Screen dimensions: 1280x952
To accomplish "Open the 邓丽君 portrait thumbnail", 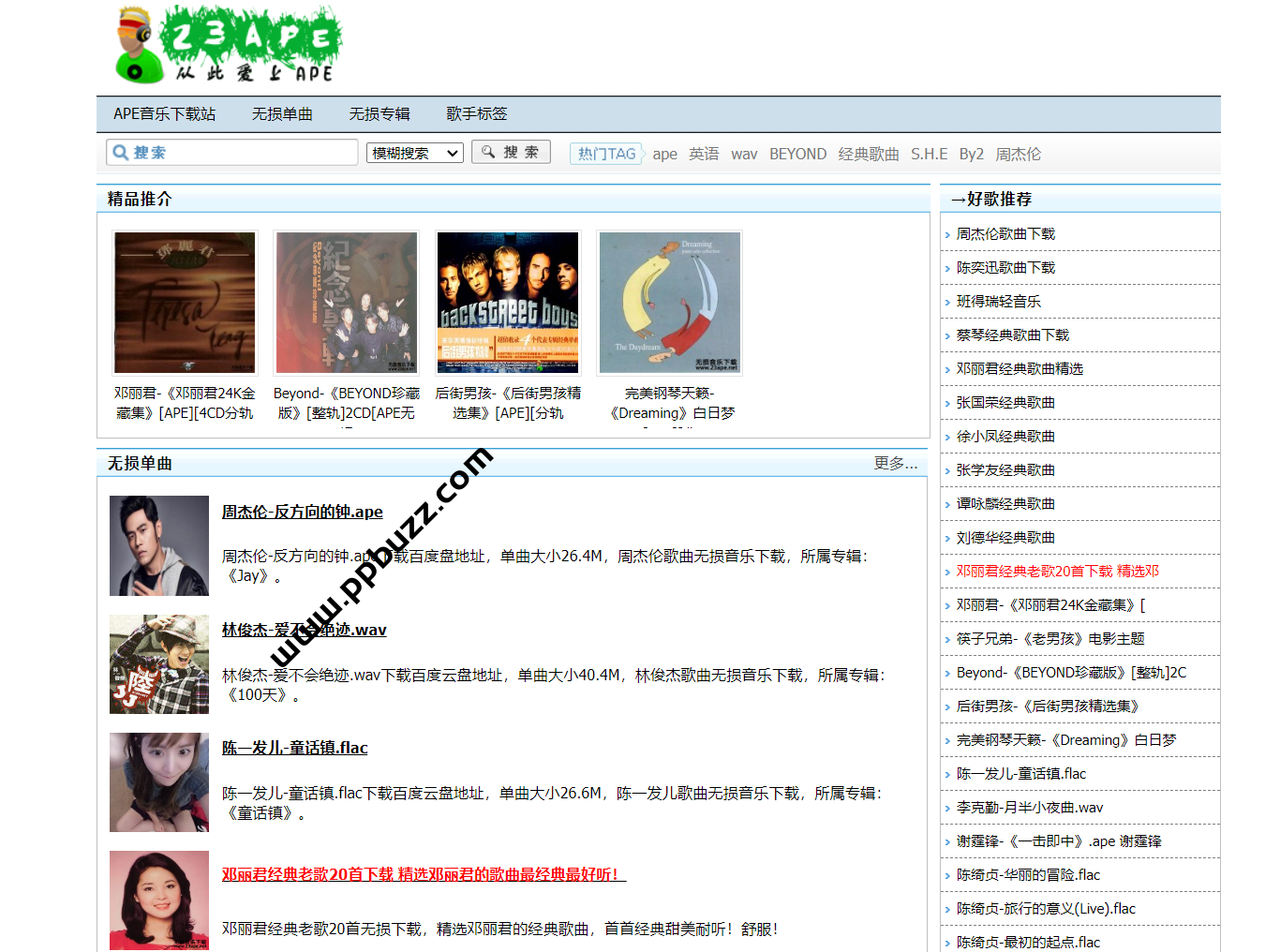I will click(x=159, y=900).
